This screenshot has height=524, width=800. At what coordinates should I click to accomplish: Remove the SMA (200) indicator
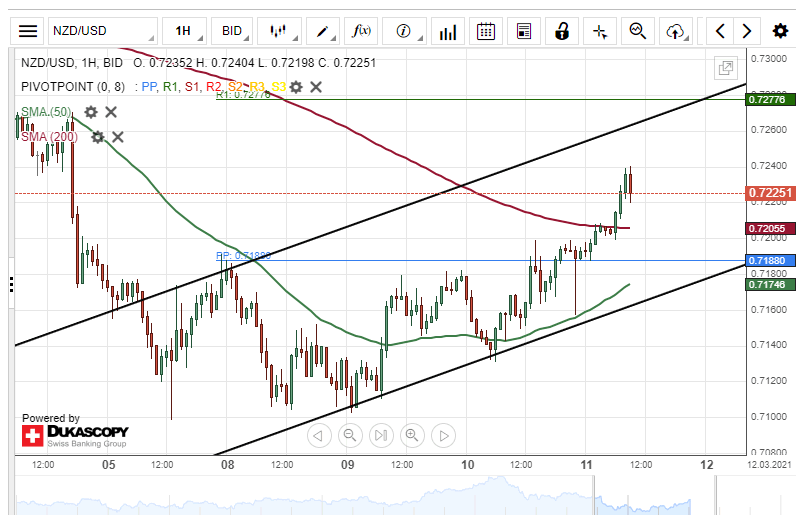(x=118, y=137)
